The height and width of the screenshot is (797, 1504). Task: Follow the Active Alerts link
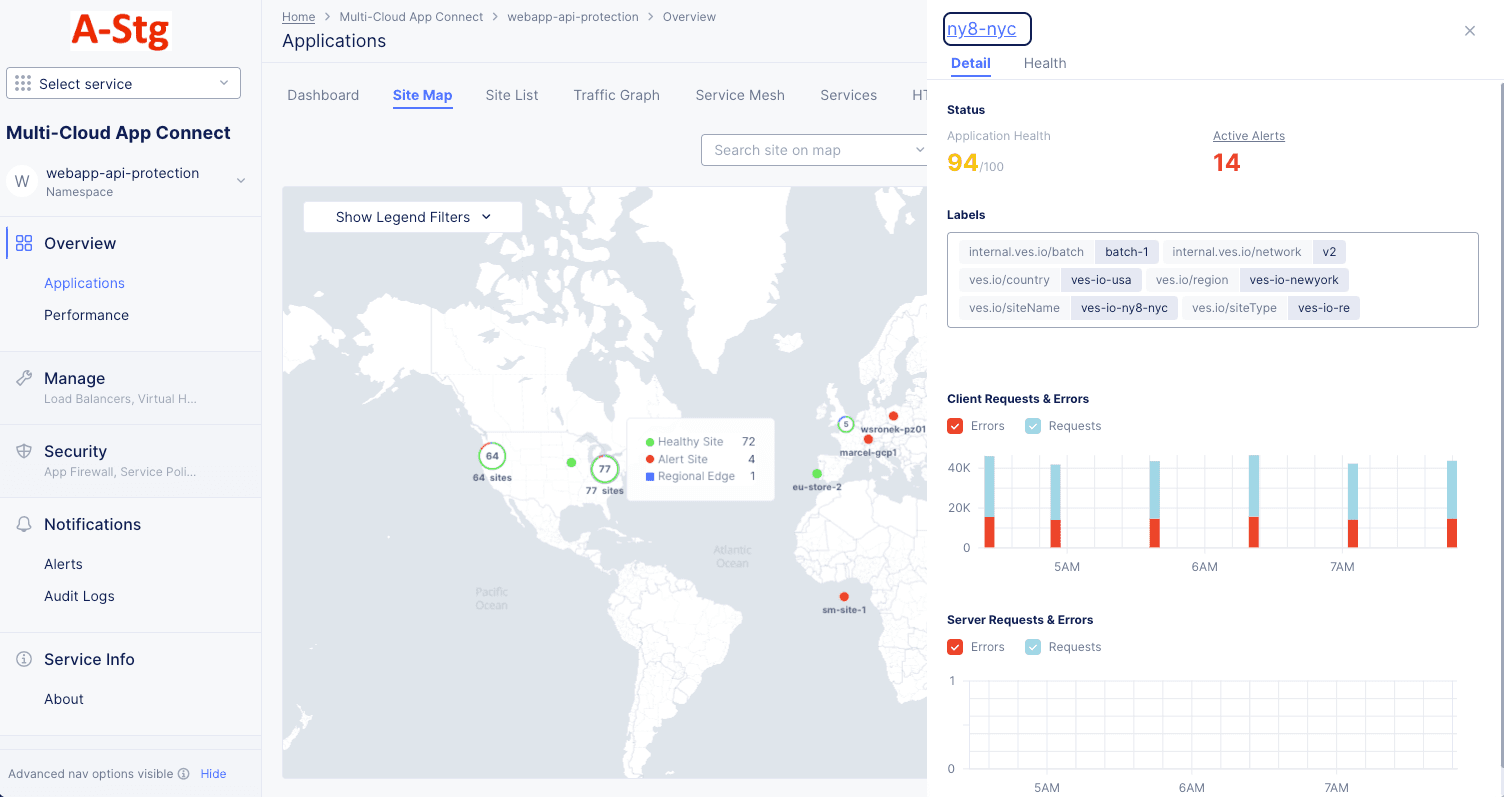coord(1248,136)
